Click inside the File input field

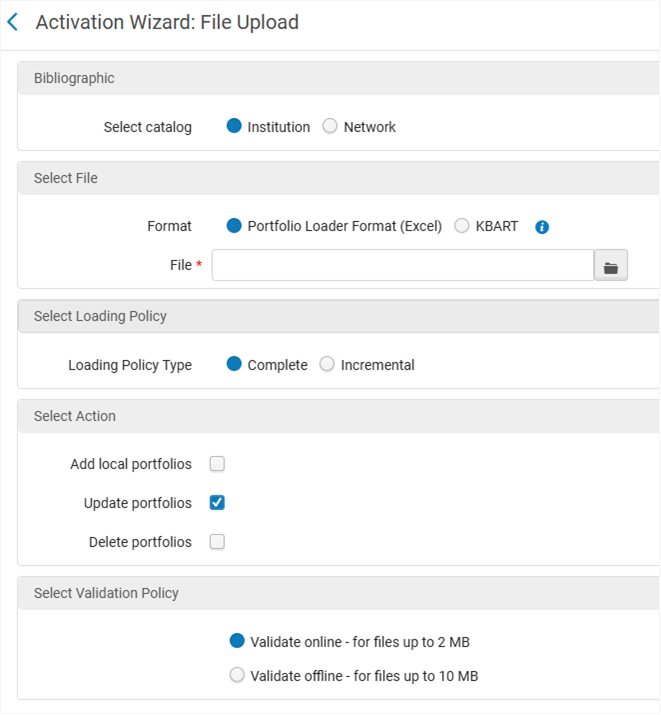402,266
